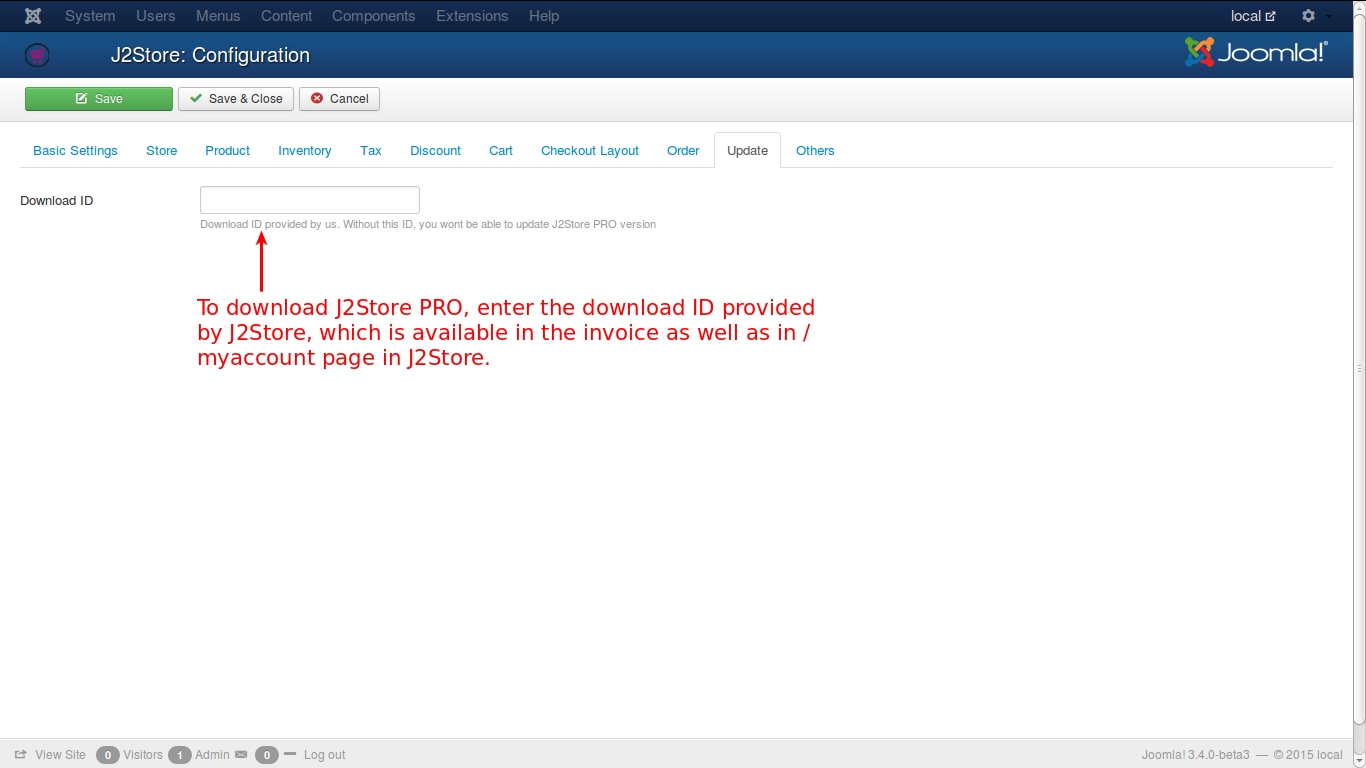Viewport: 1366px width, 768px height.
Task: Switch to the Product tab
Action: click(228, 151)
